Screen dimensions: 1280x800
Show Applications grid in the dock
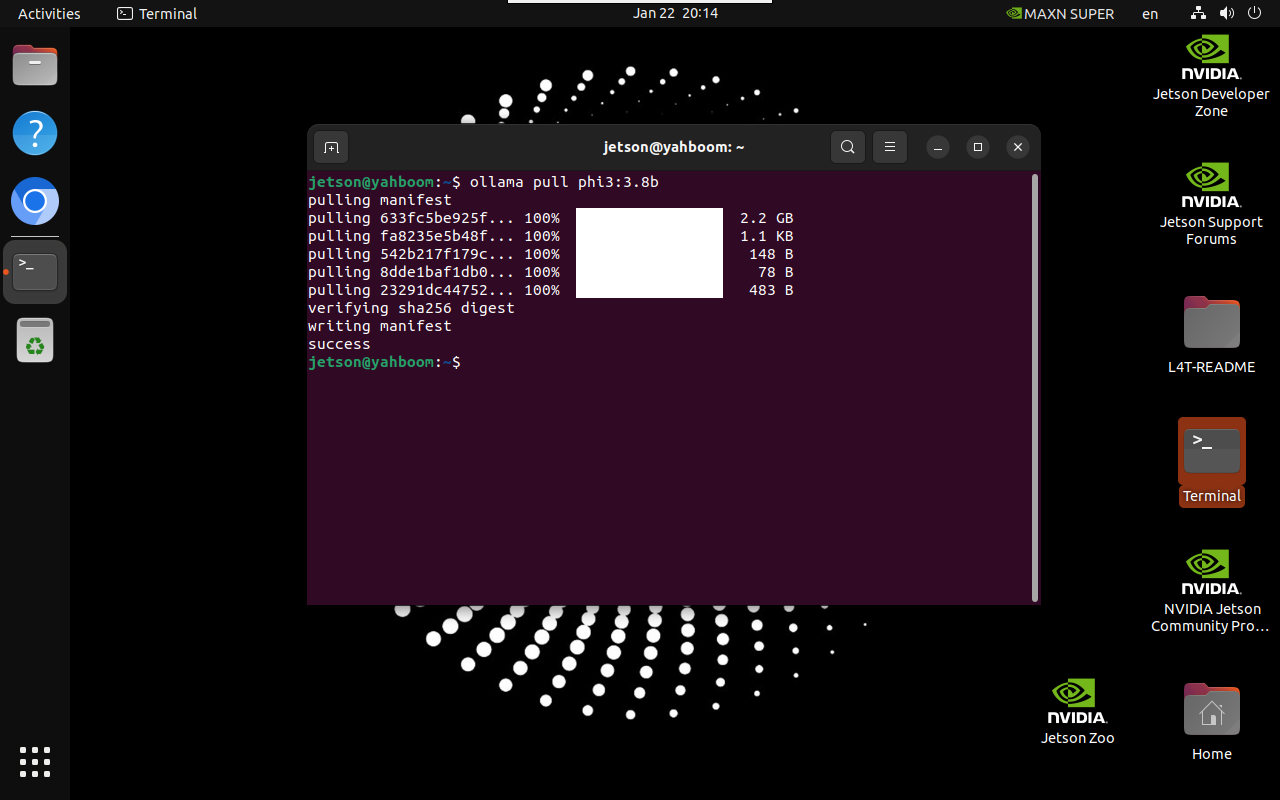click(x=35, y=762)
